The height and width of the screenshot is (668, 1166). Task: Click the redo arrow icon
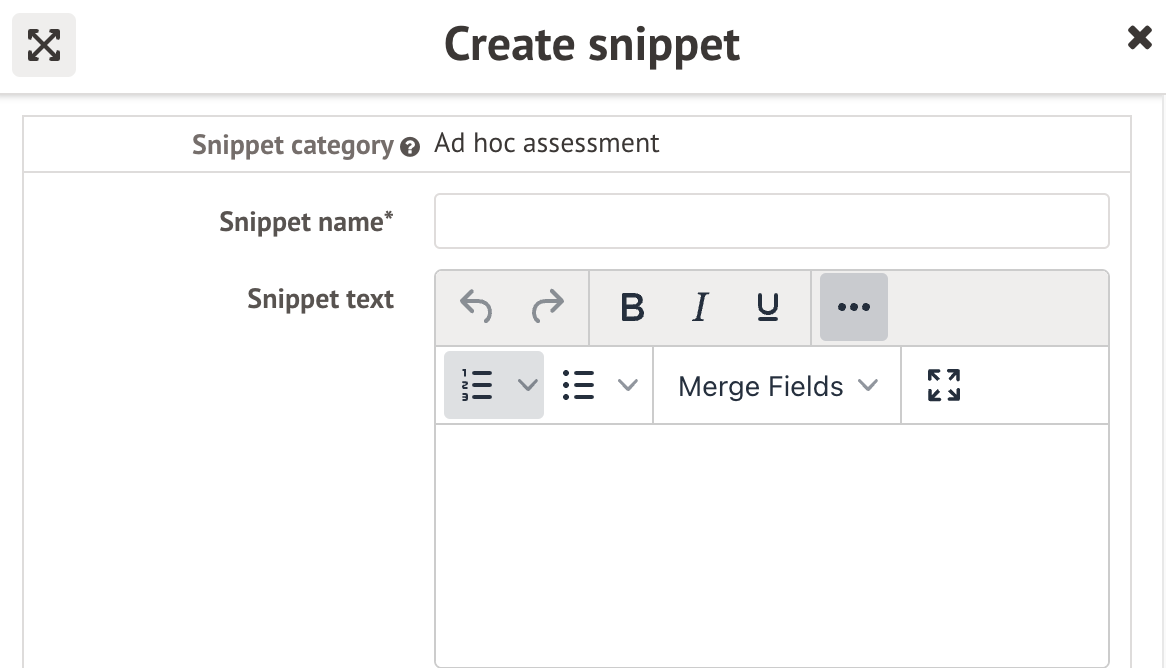click(x=547, y=307)
